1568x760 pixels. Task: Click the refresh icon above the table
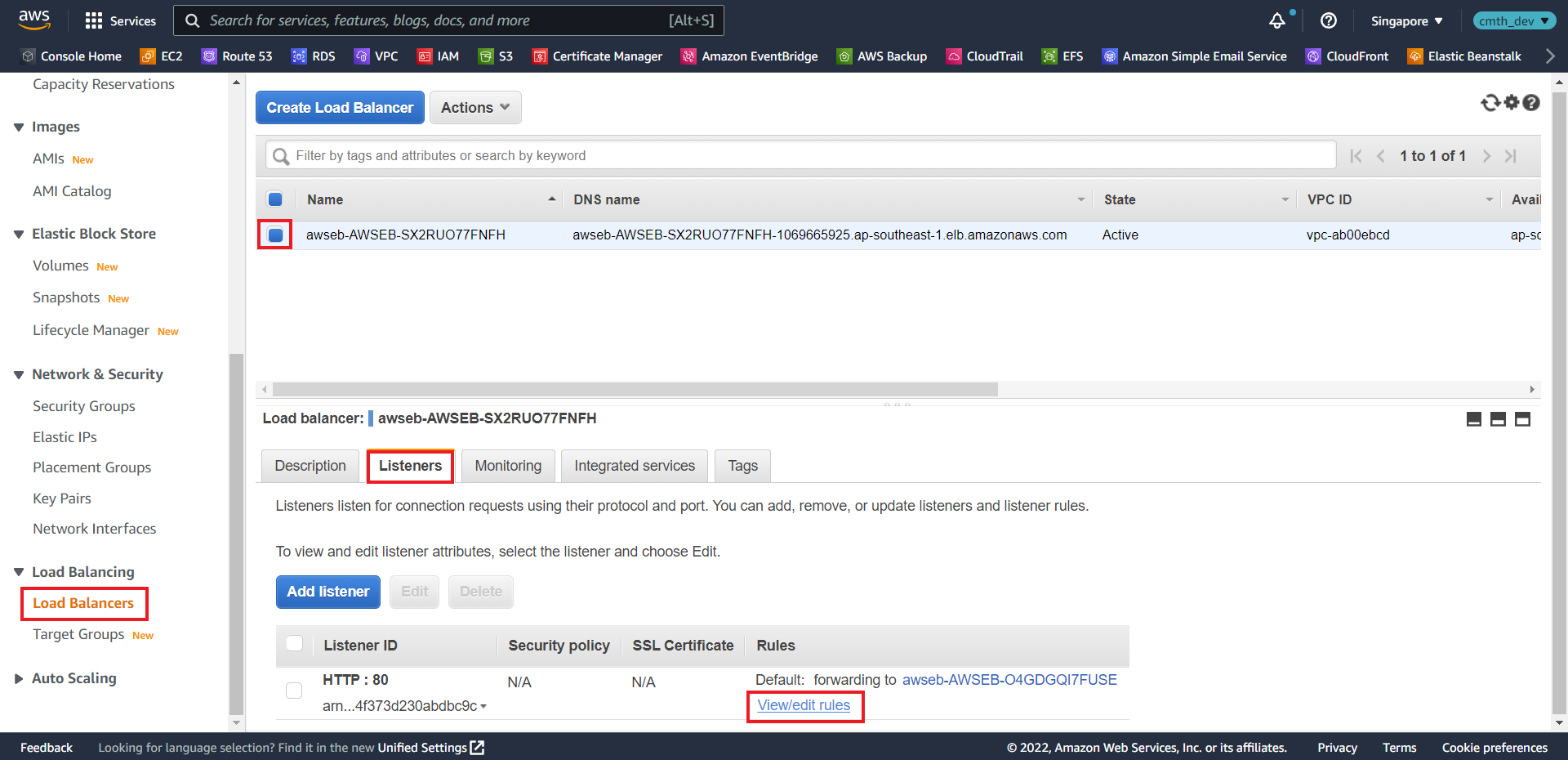tap(1490, 103)
